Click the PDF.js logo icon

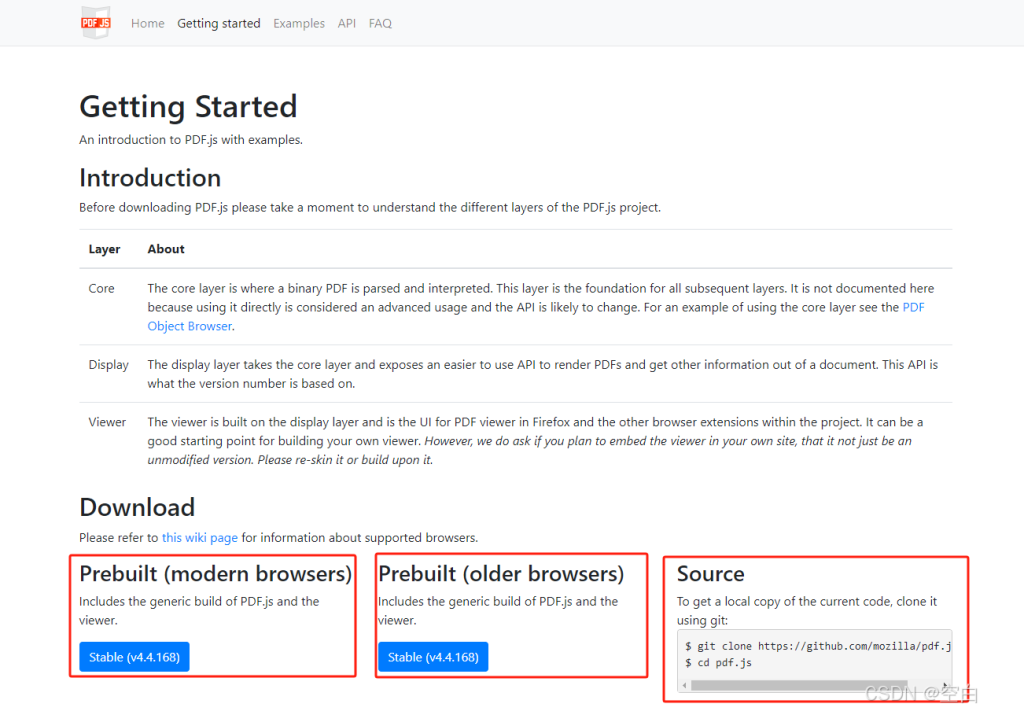click(x=96, y=23)
